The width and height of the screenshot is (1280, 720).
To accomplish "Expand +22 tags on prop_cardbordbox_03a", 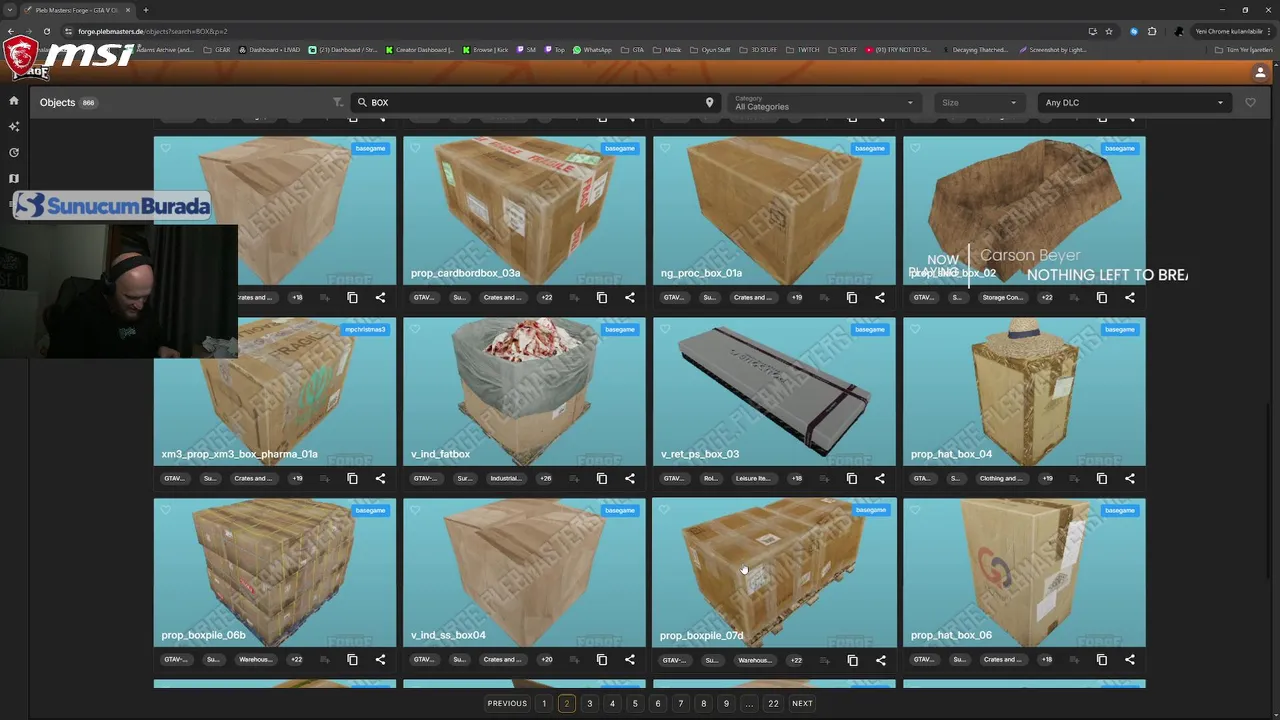I will click(x=546, y=297).
